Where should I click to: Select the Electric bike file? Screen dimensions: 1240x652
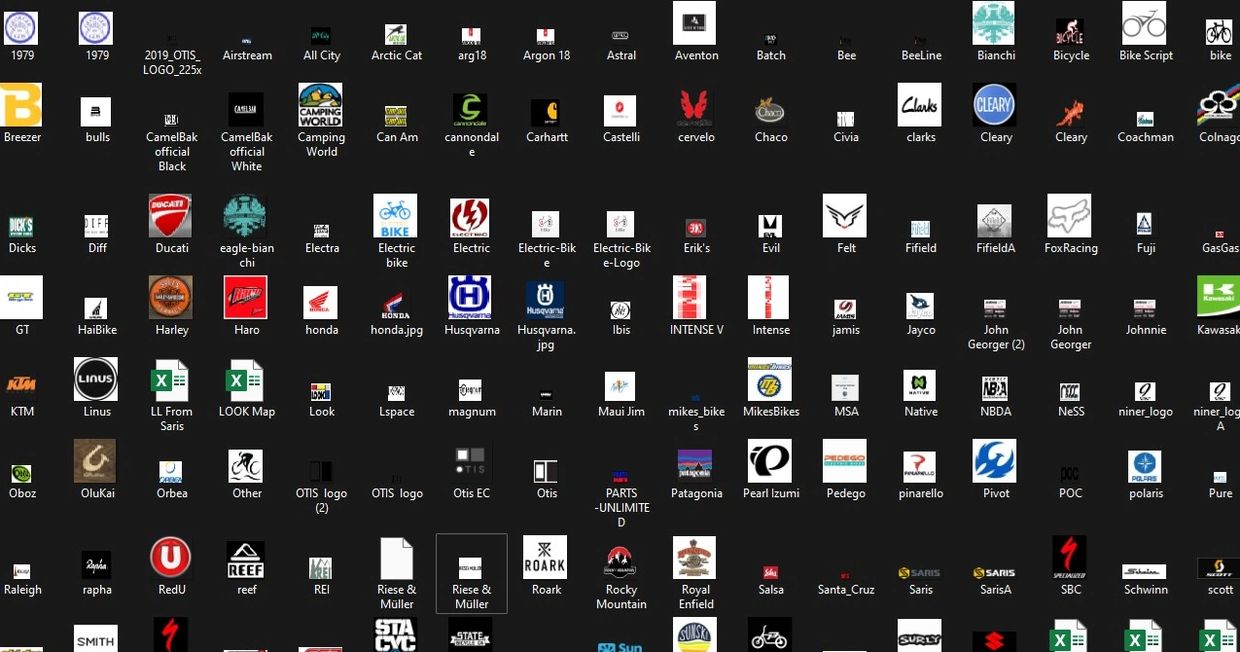pyautogui.click(x=396, y=216)
